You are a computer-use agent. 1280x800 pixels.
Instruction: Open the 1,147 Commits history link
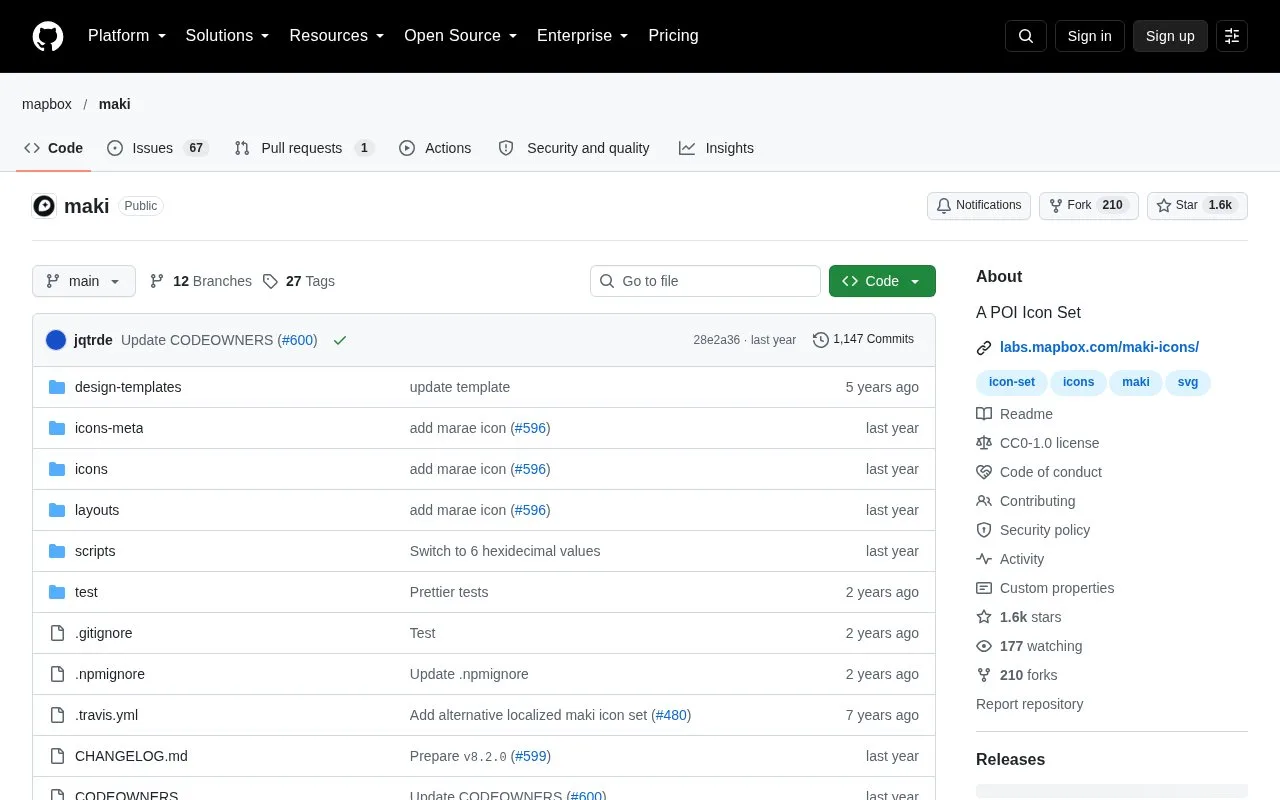tap(864, 340)
